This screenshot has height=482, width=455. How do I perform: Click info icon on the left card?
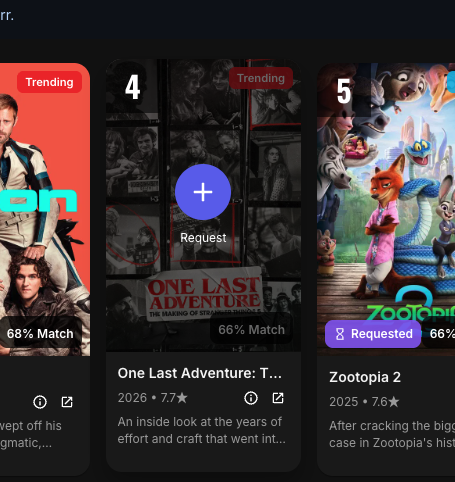[x=40, y=402]
